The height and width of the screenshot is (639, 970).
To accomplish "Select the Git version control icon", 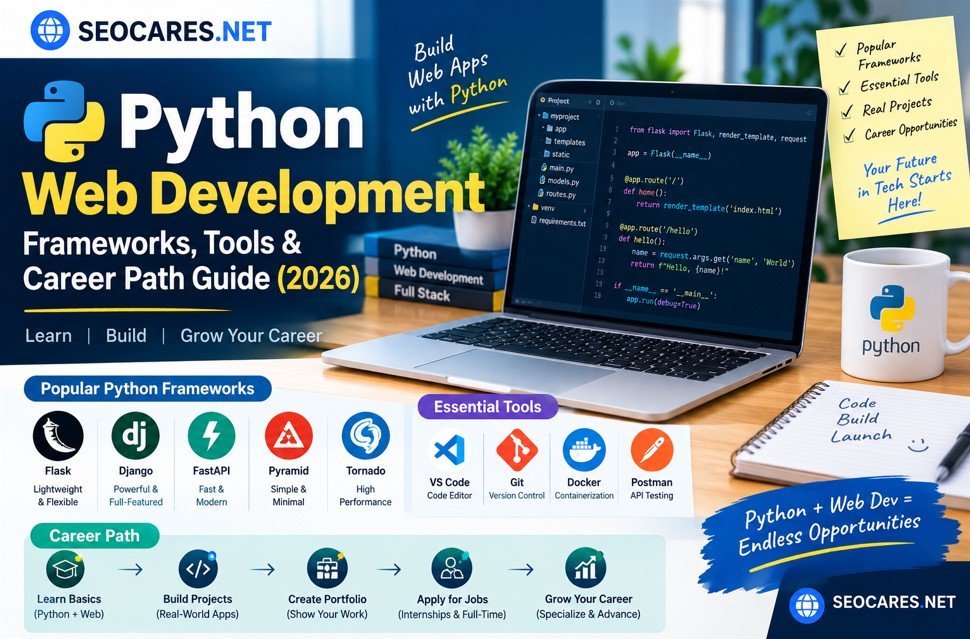I will click(517, 450).
